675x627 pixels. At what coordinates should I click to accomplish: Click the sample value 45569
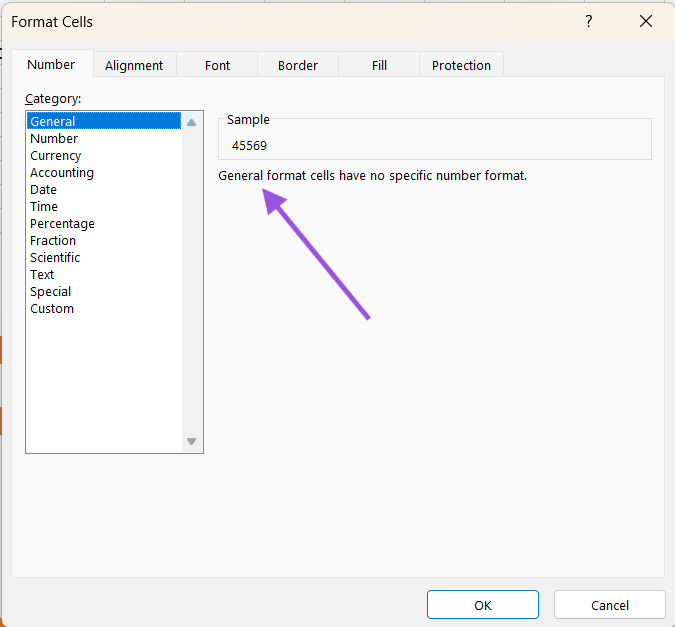[249, 146]
